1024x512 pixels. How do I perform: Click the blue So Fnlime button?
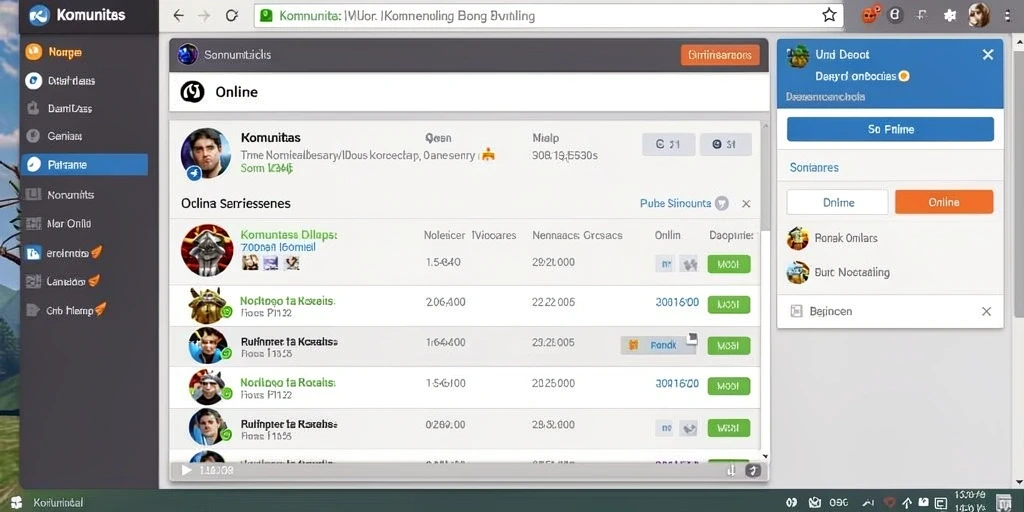tap(891, 129)
